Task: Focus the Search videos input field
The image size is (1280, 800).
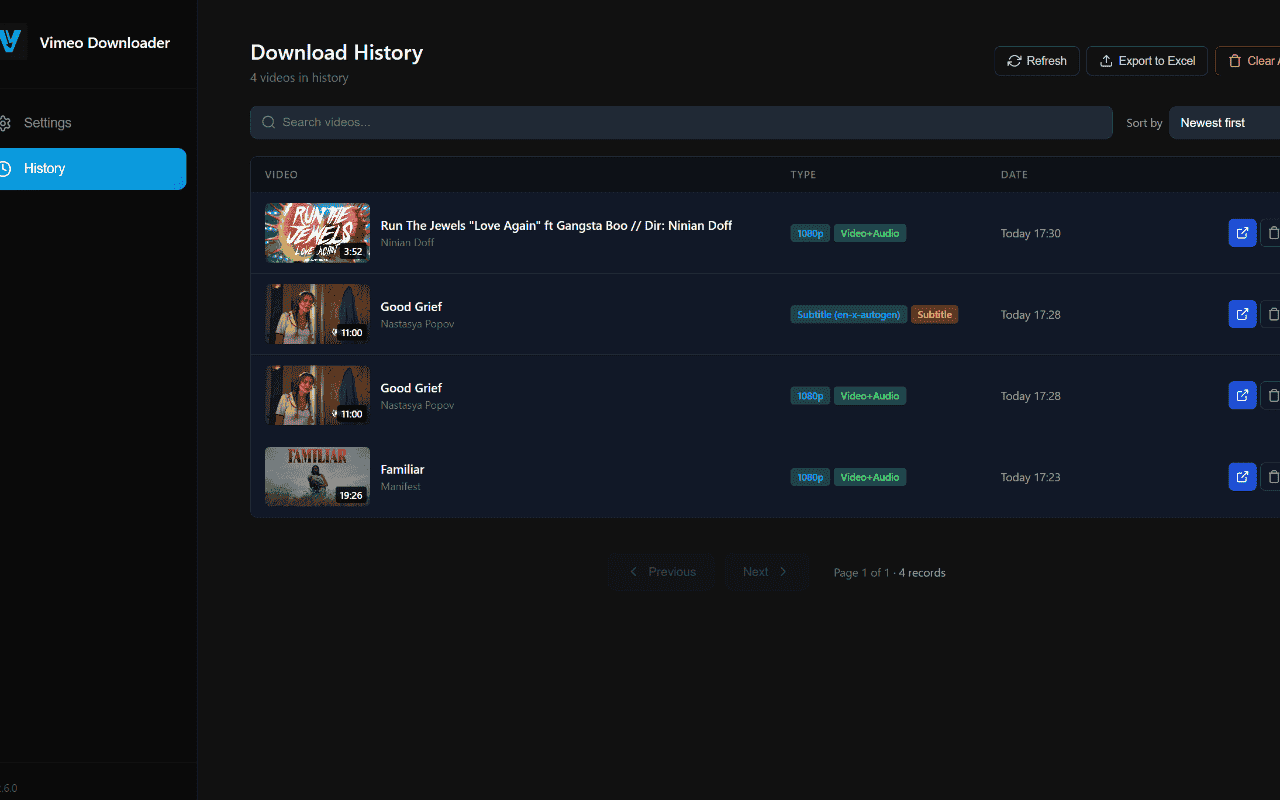Action: 690,122
